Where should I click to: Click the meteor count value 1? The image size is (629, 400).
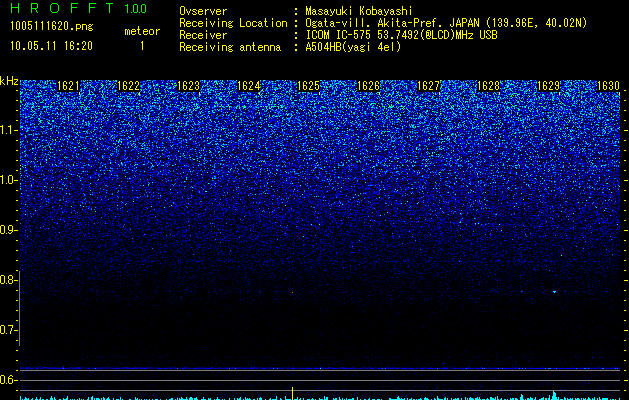point(142,46)
